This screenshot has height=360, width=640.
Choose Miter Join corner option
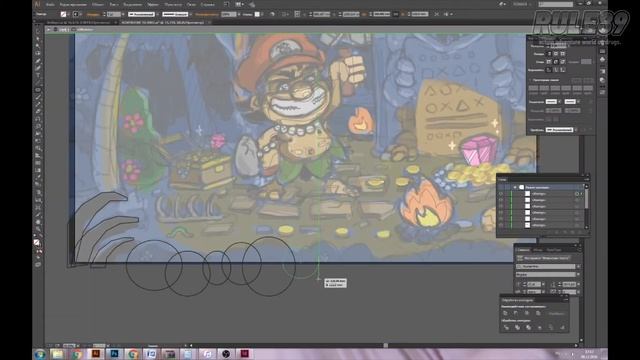point(549,62)
